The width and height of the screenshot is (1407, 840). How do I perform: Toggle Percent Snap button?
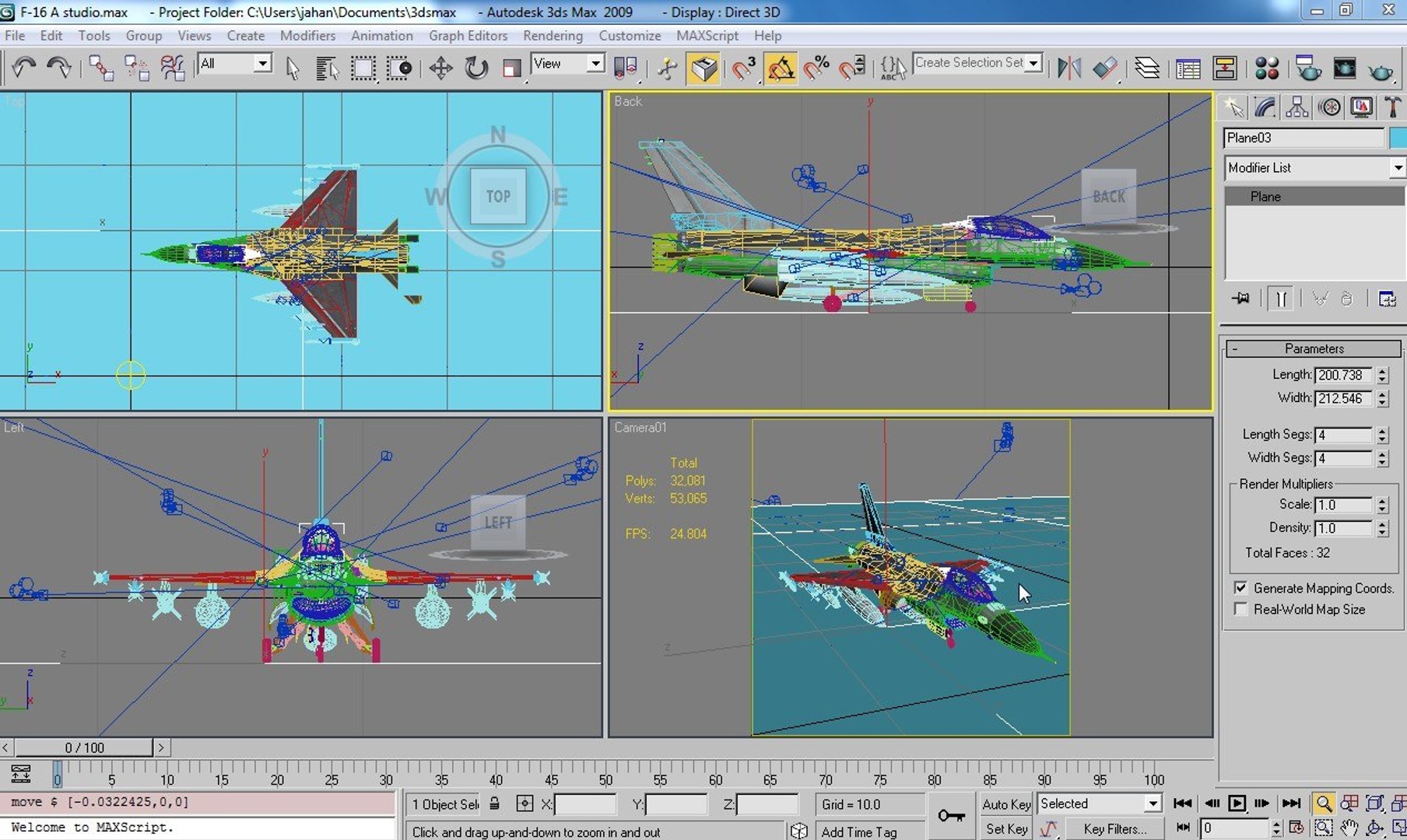(x=816, y=68)
